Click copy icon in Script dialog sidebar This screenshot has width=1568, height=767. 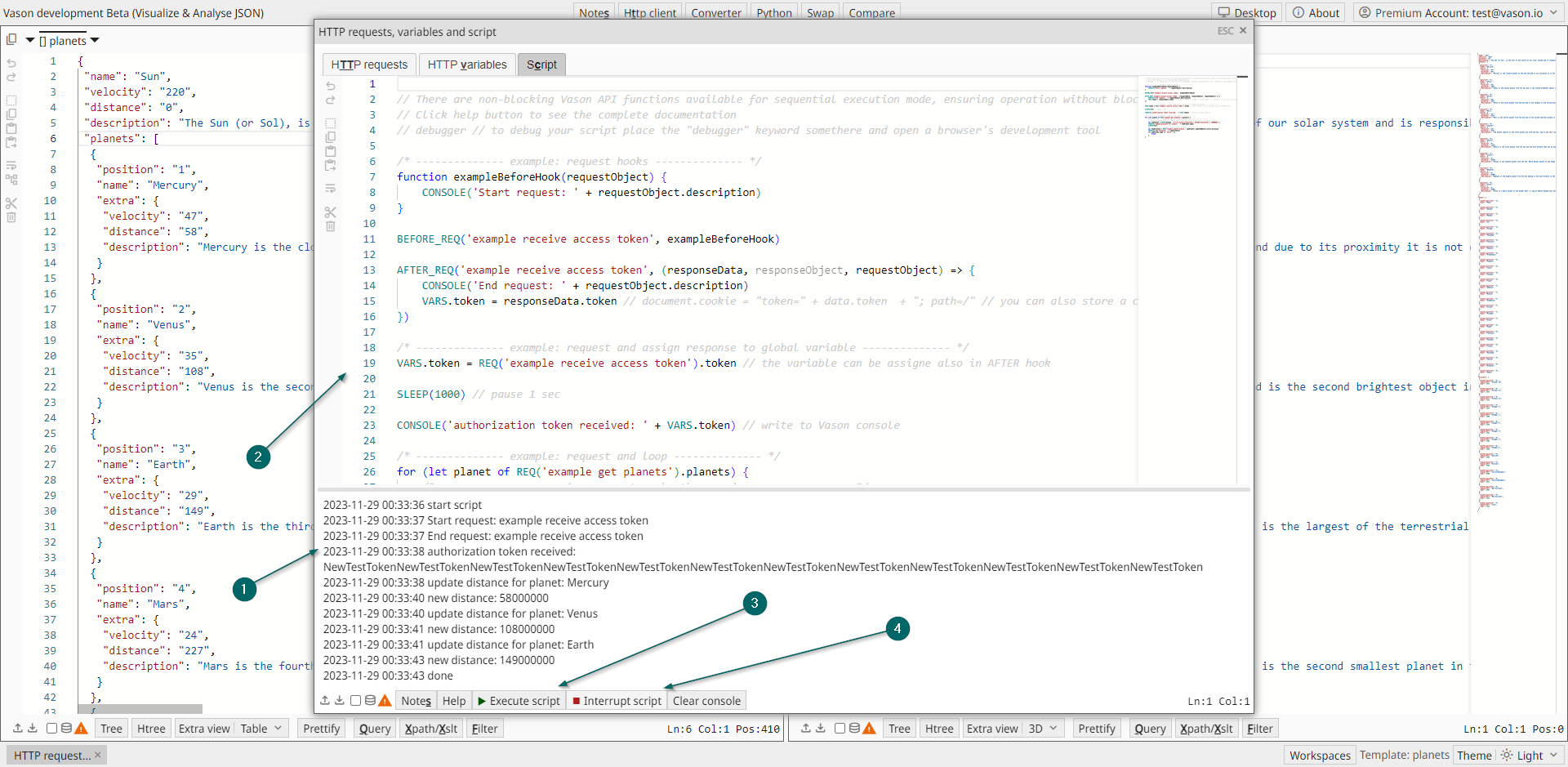(x=331, y=137)
